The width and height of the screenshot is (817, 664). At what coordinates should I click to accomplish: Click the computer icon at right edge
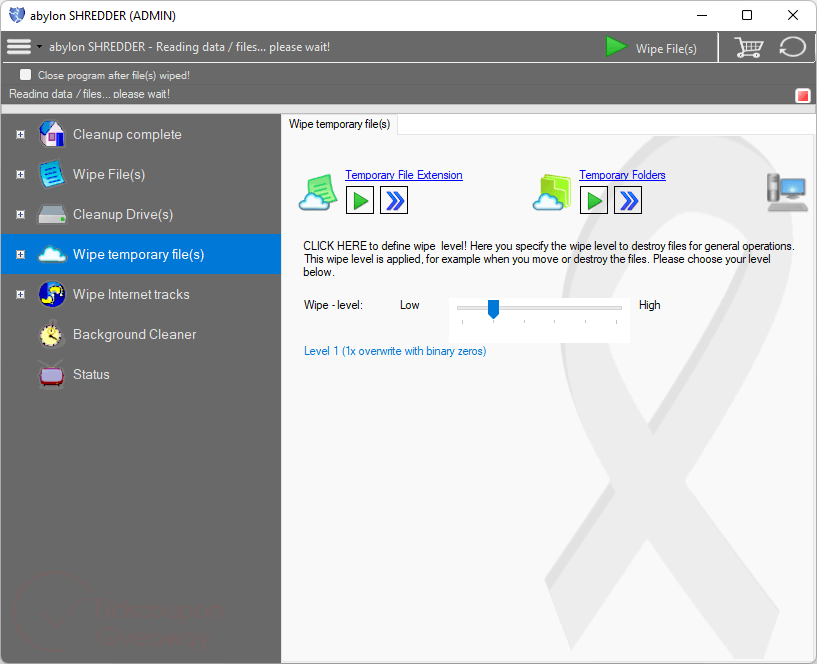pyautogui.click(x=787, y=192)
